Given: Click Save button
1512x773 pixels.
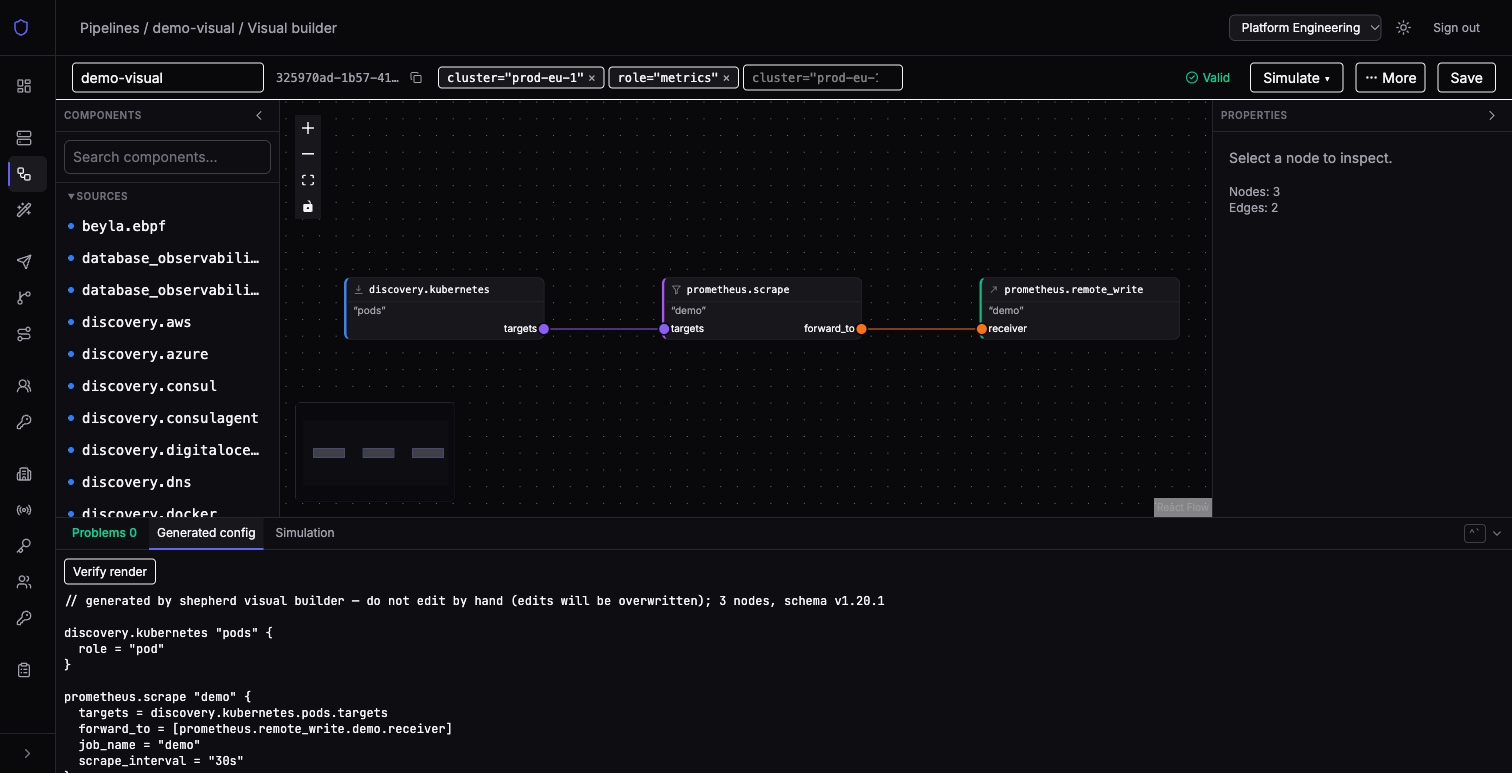Looking at the screenshot, I should [1466, 78].
